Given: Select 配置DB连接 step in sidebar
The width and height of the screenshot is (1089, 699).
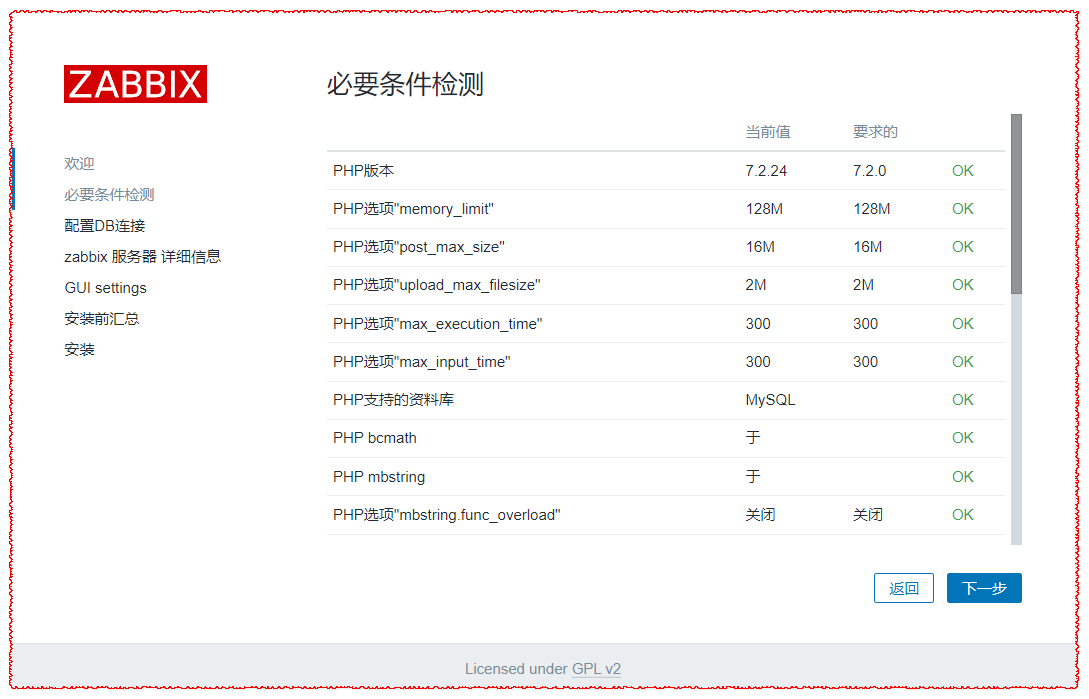Looking at the screenshot, I should (x=105, y=226).
